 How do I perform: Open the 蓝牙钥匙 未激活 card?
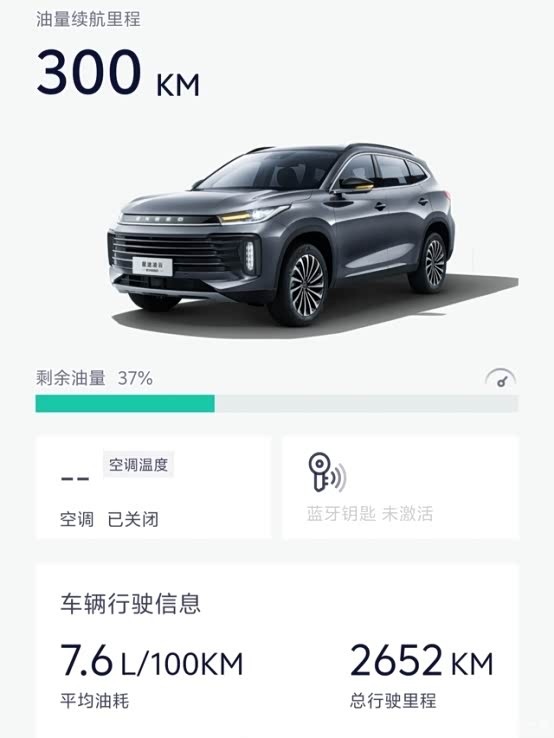point(400,488)
